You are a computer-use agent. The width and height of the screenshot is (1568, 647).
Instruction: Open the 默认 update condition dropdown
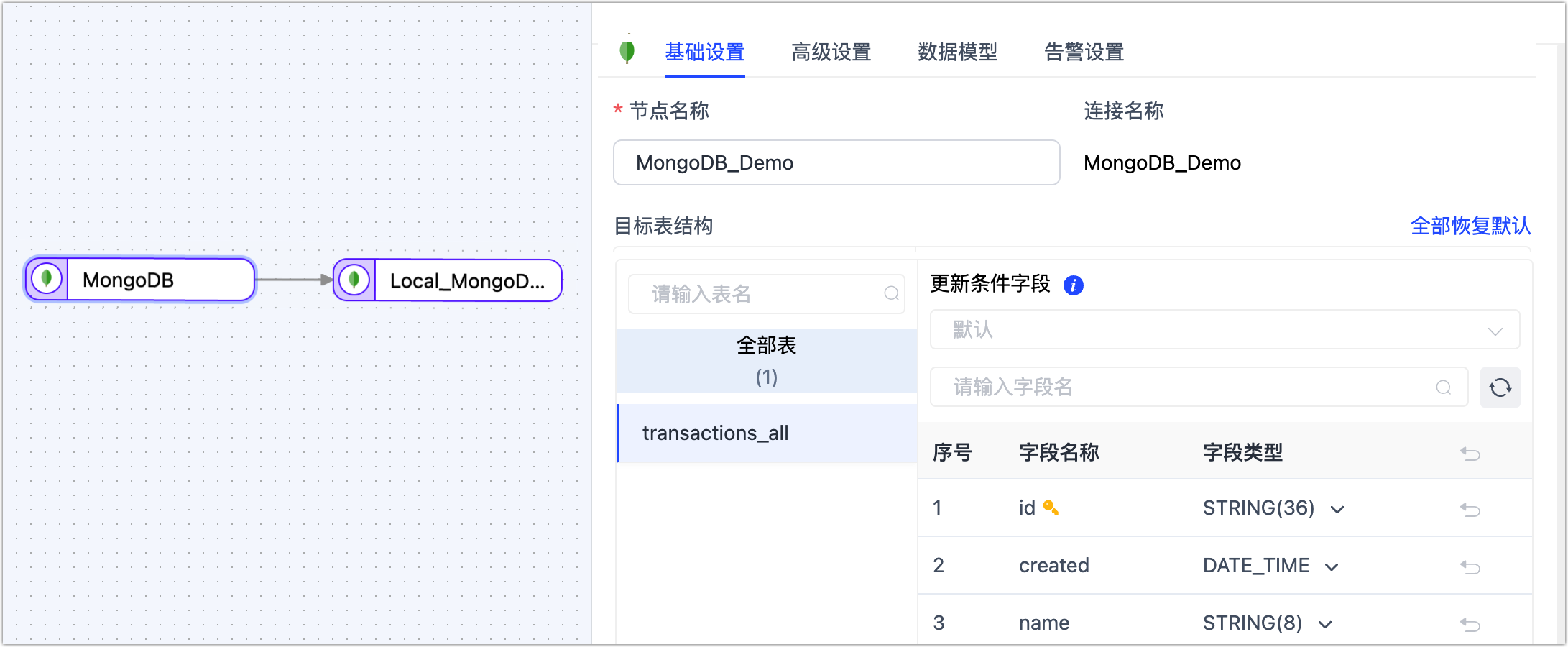pyautogui.click(x=1225, y=330)
